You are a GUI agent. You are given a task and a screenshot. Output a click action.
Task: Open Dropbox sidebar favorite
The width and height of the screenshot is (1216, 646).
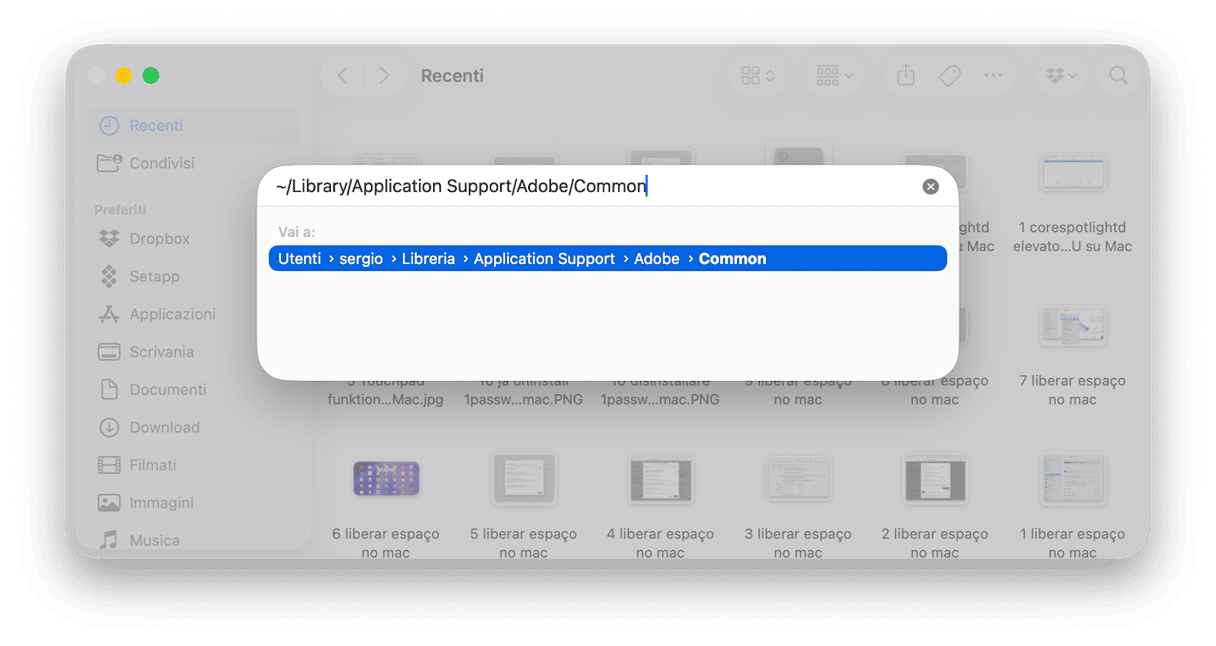[x=193, y=239]
